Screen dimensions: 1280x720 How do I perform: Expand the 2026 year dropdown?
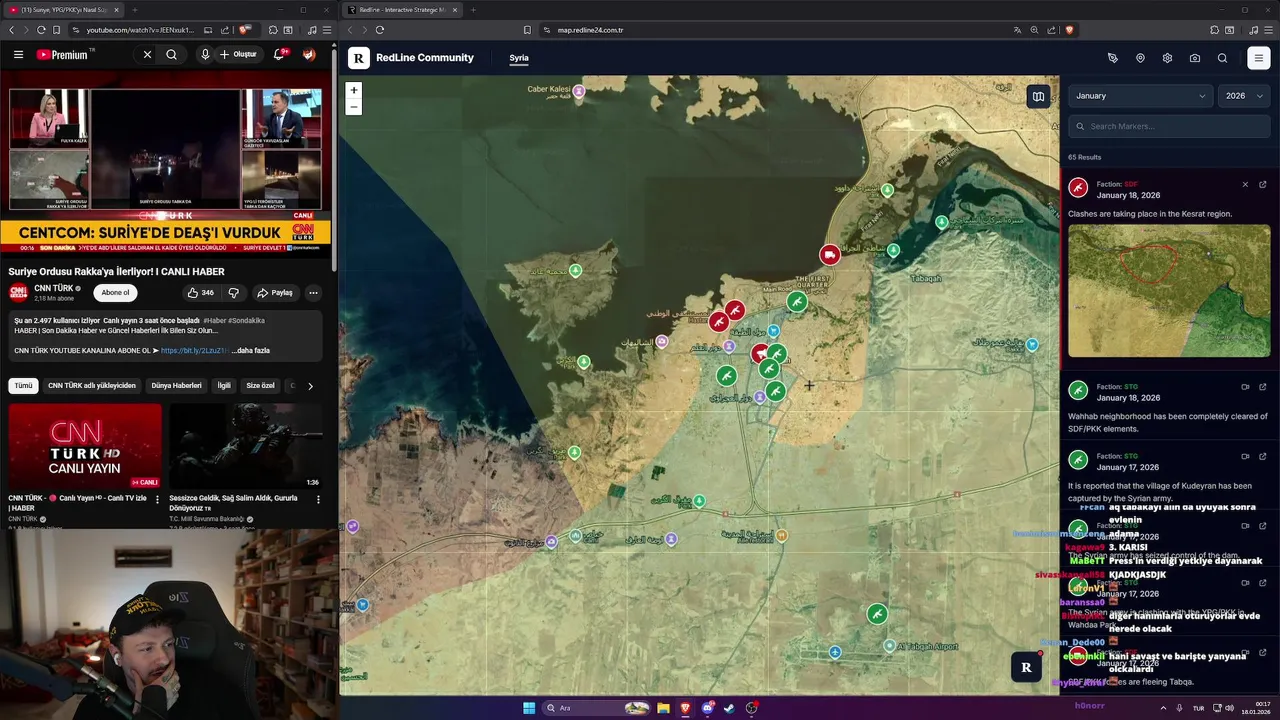point(1244,96)
